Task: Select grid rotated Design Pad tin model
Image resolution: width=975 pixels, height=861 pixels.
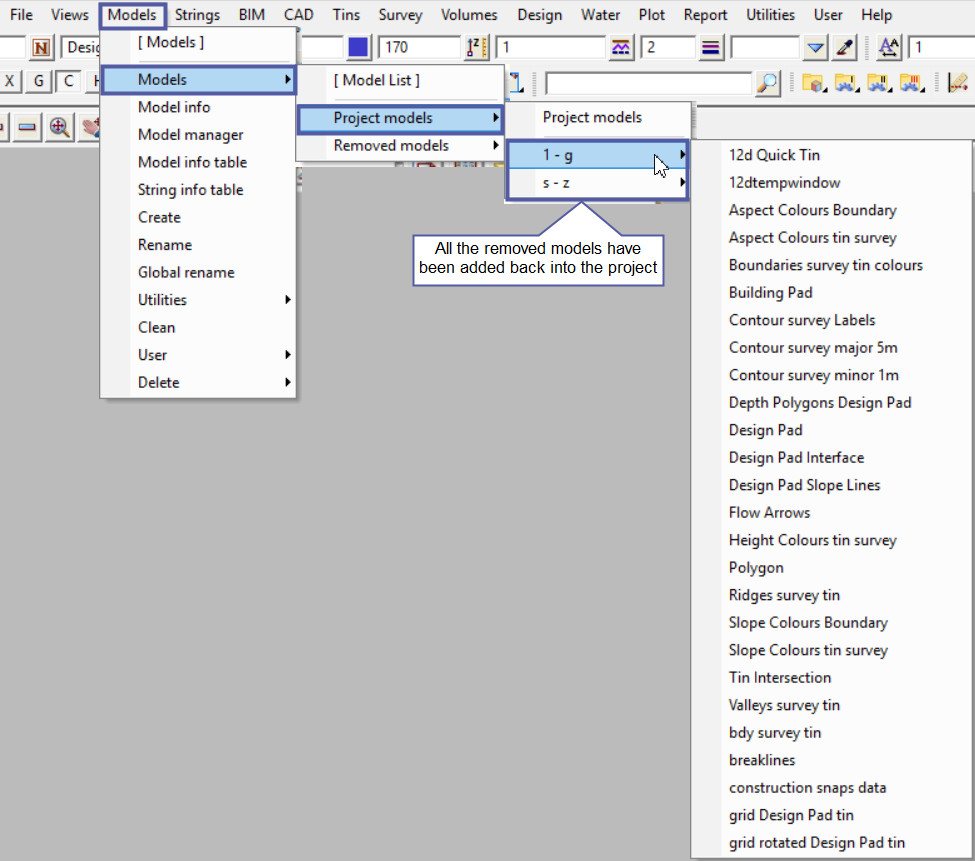Action: (x=831, y=843)
